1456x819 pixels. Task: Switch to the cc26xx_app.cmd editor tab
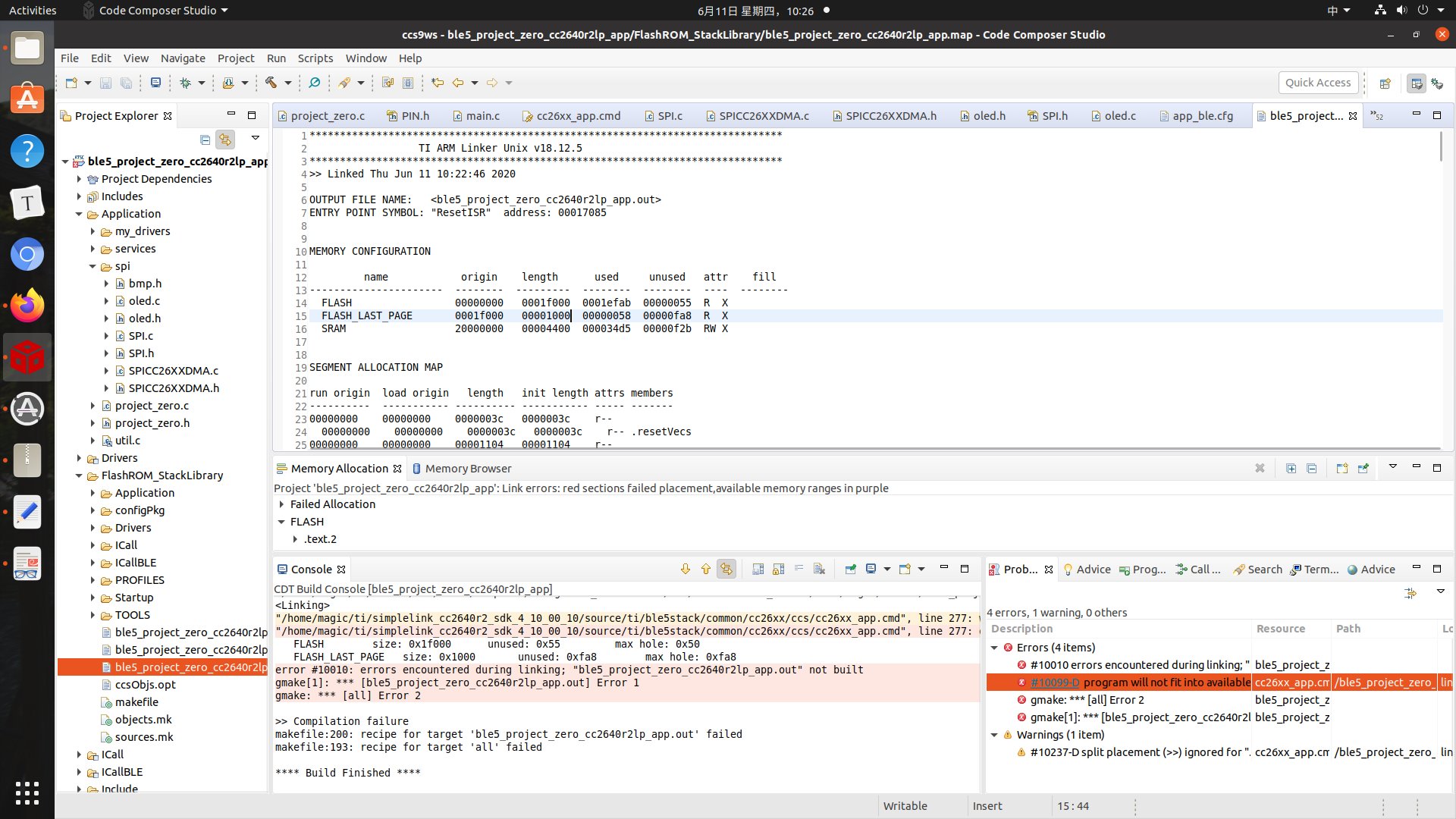click(578, 116)
